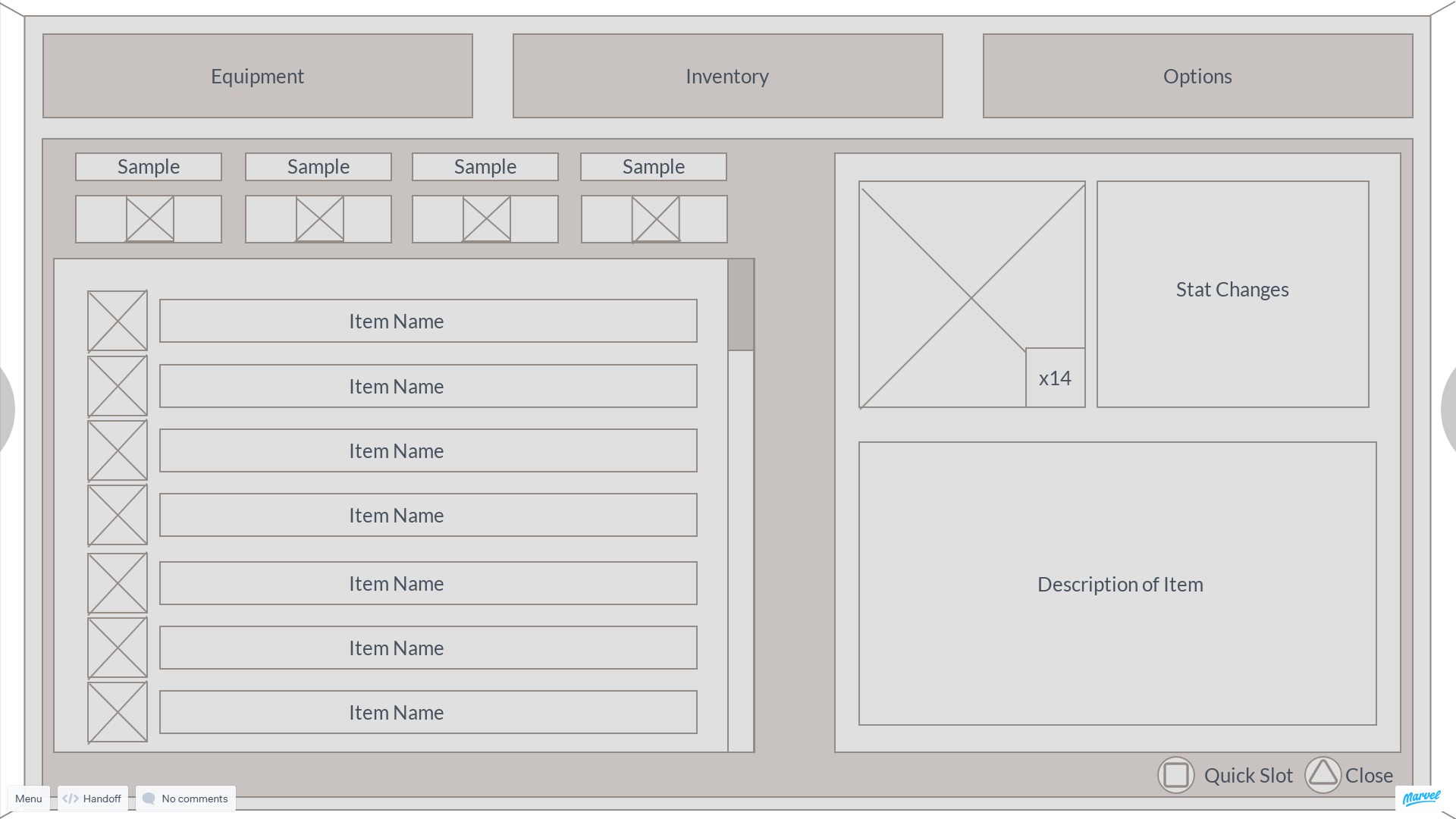Screen dimensions: 1456x819
Task: Expand the first inventory category Sample
Action: (x=149, y=166)
